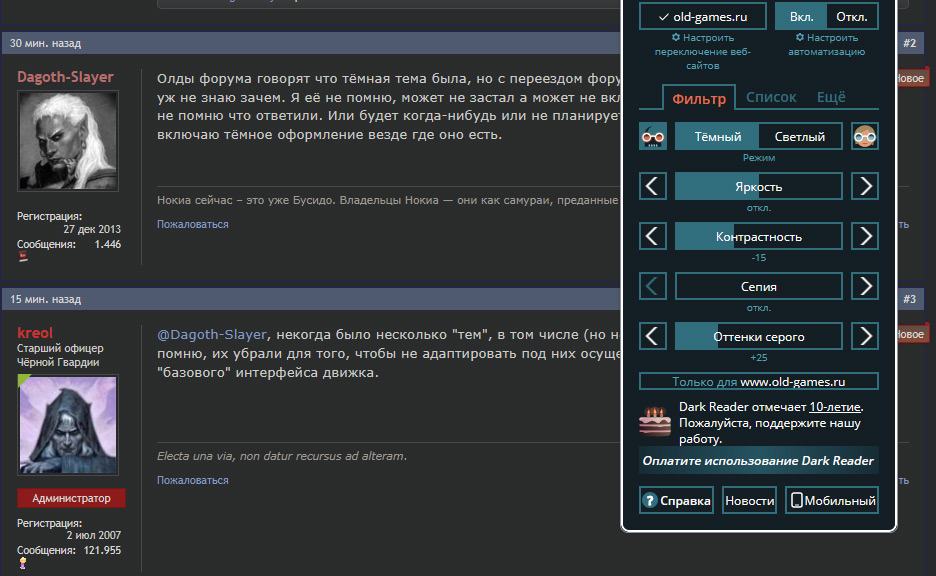The image size is (936, 576).
Task: Click the light mode glasses face icon
Action: 864,137
